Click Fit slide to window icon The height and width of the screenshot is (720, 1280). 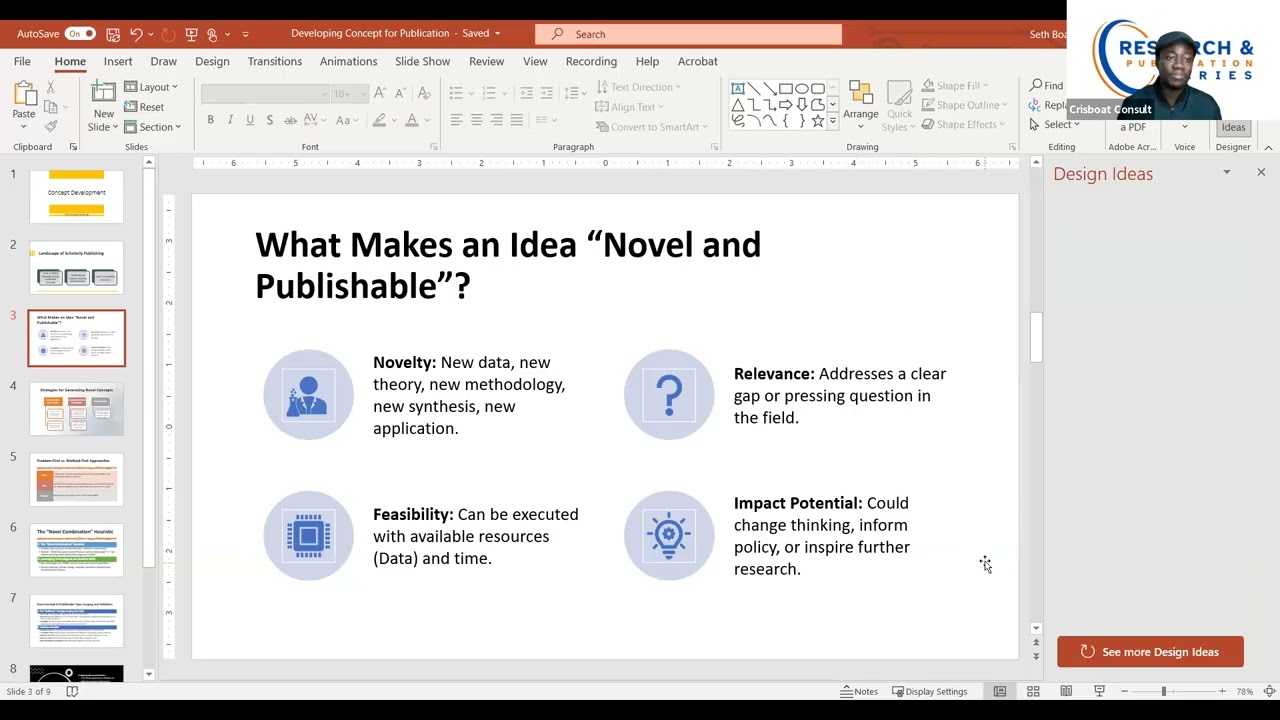point(1269,691)
